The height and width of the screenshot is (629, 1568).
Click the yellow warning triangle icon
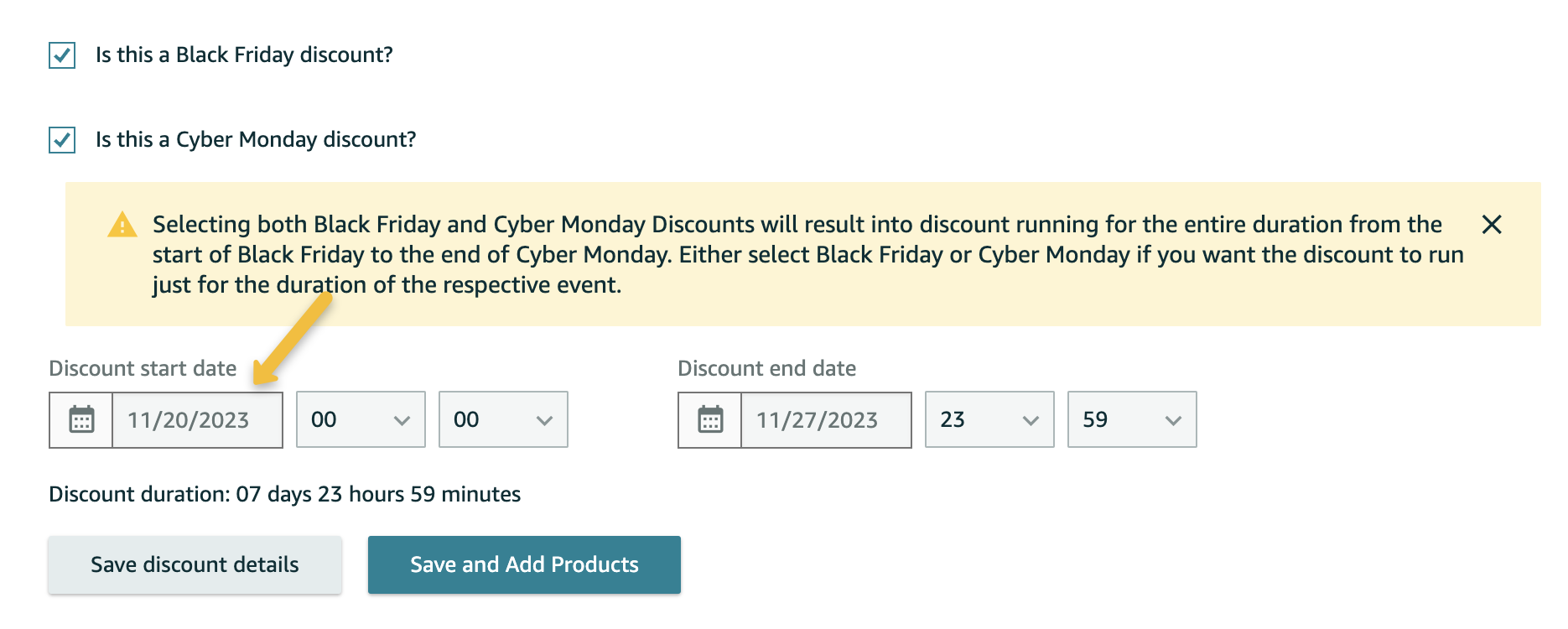[122, 225]
